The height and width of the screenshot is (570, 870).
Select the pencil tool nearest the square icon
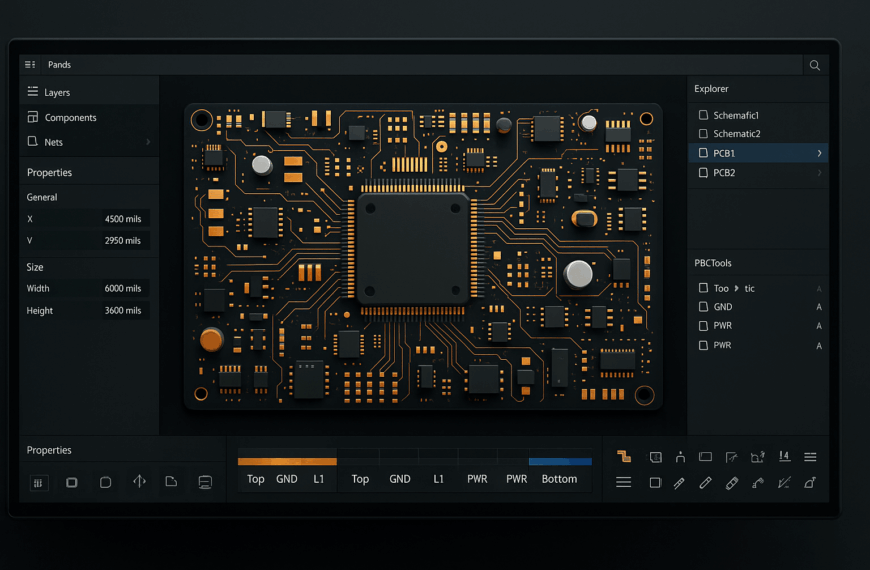click(679, 483)
